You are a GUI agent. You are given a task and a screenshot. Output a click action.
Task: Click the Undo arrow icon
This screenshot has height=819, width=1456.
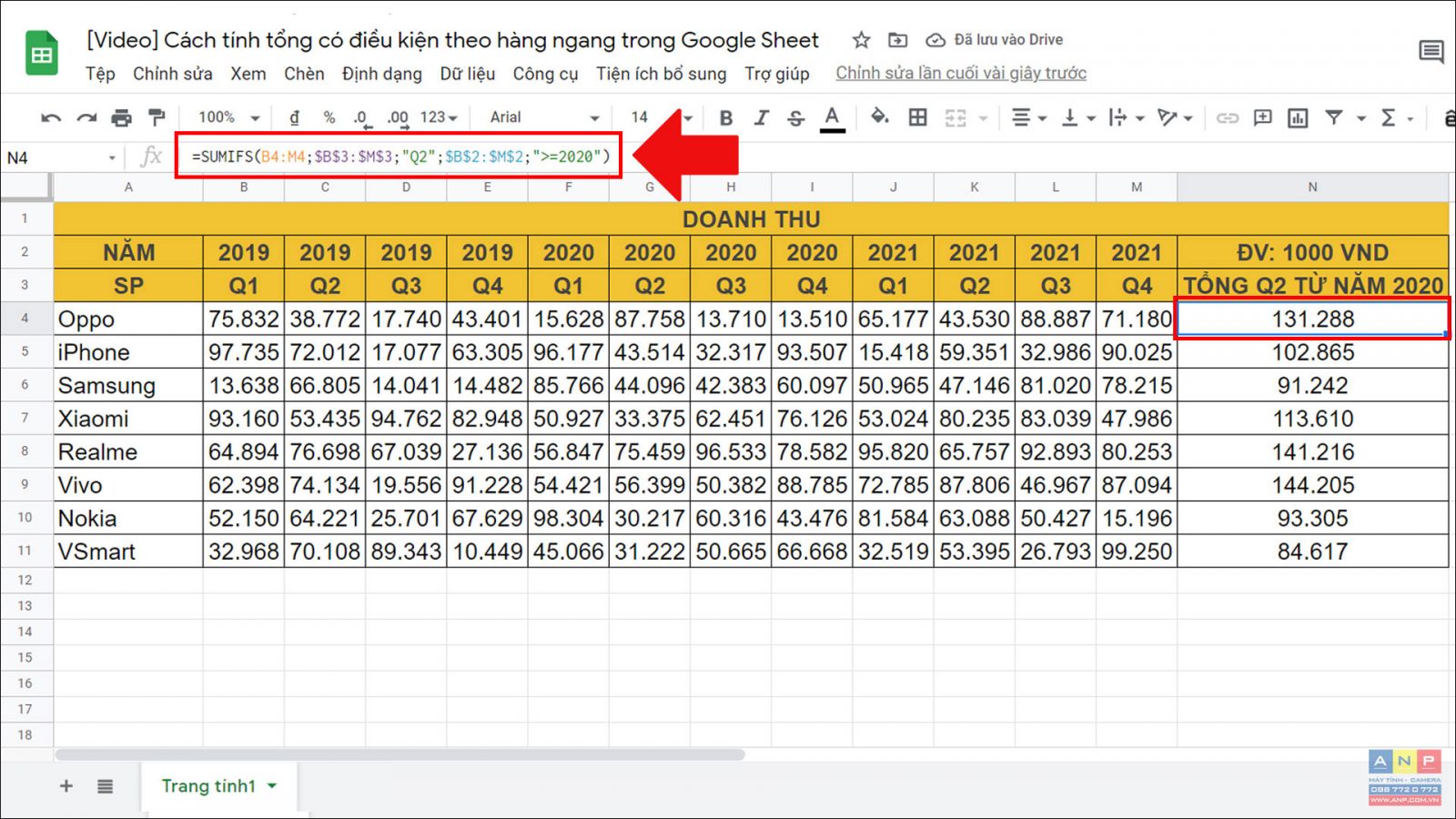[x=51, y=117]
